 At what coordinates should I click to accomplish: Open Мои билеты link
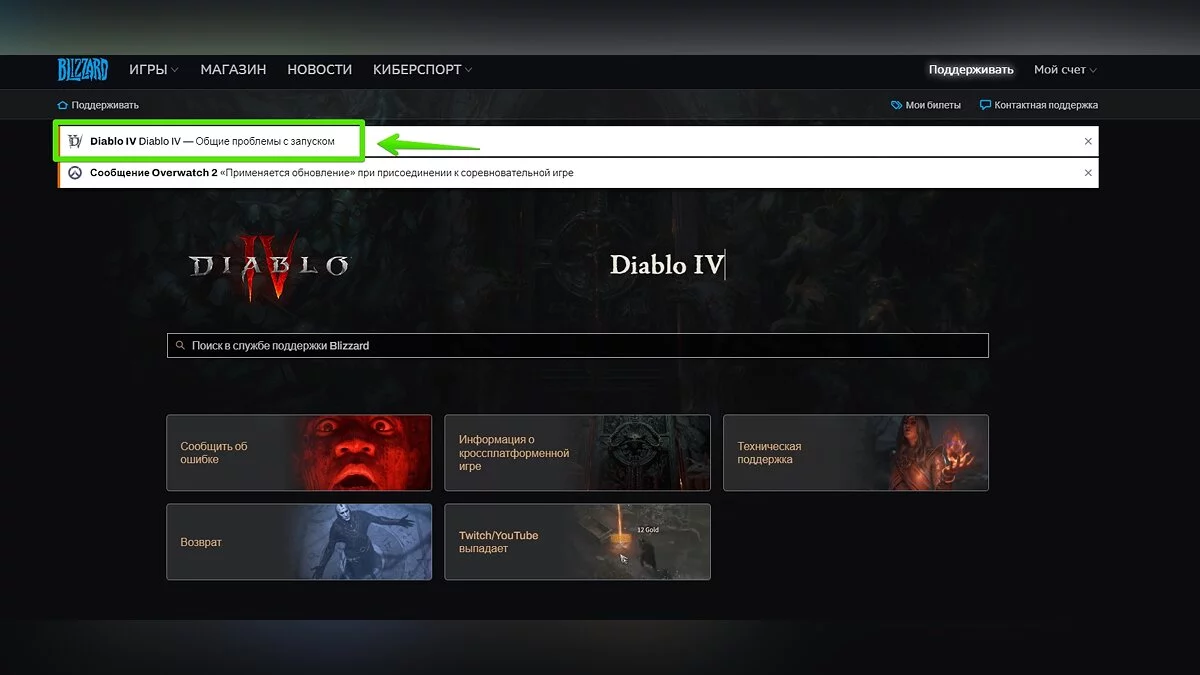click(x=933, y=105)
